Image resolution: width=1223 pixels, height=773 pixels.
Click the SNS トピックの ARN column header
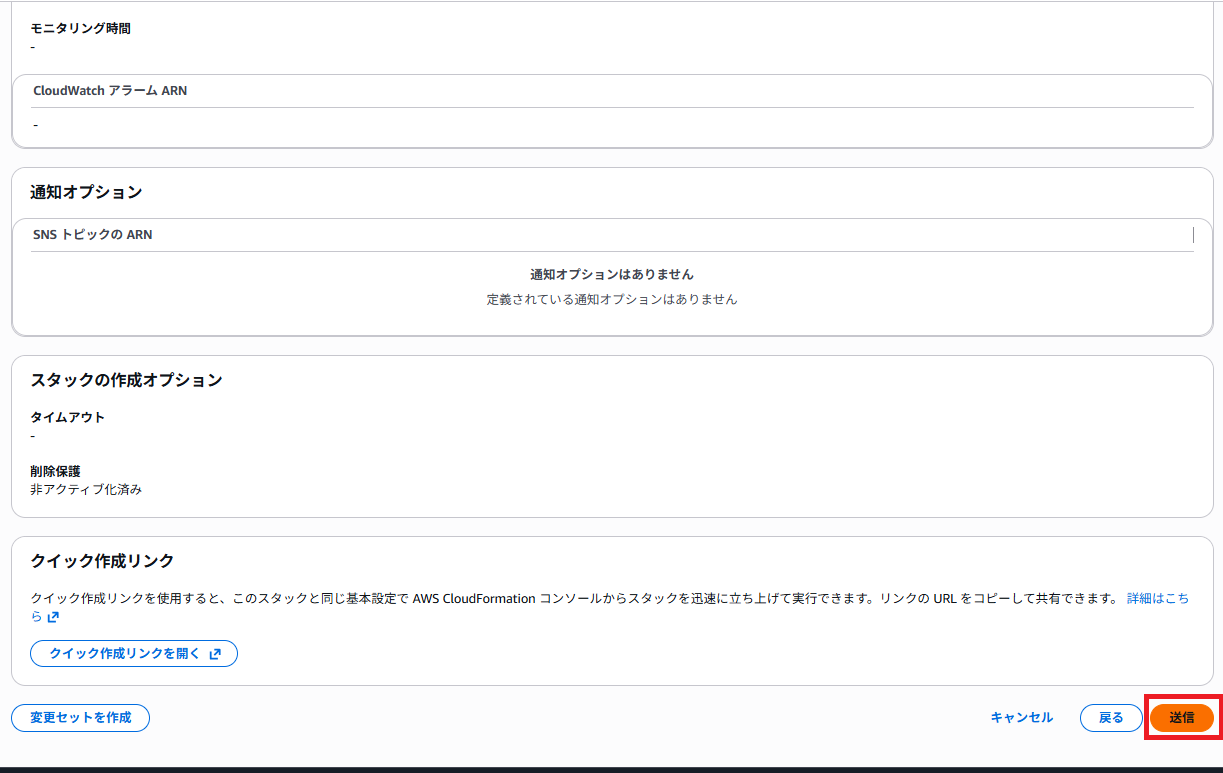coord(92,234)
